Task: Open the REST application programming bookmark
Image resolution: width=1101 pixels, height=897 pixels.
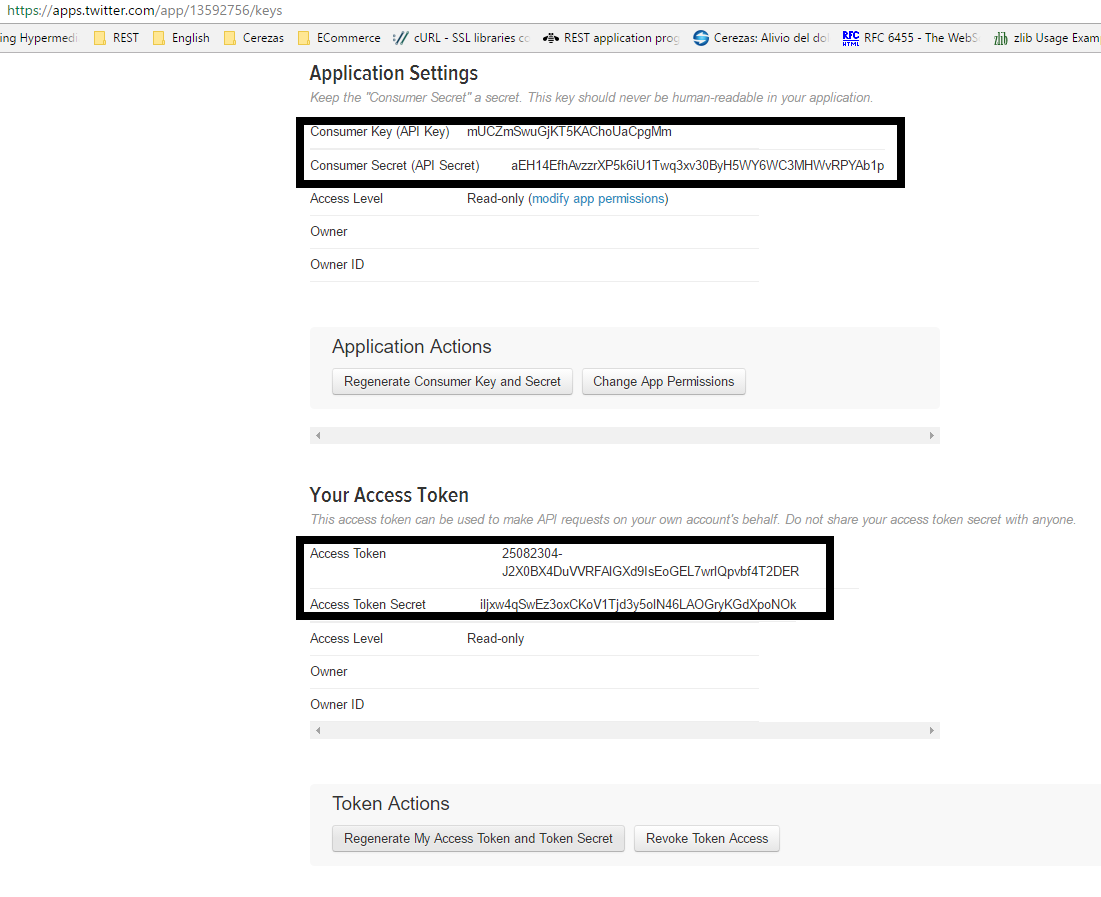Action: point(611,38)
